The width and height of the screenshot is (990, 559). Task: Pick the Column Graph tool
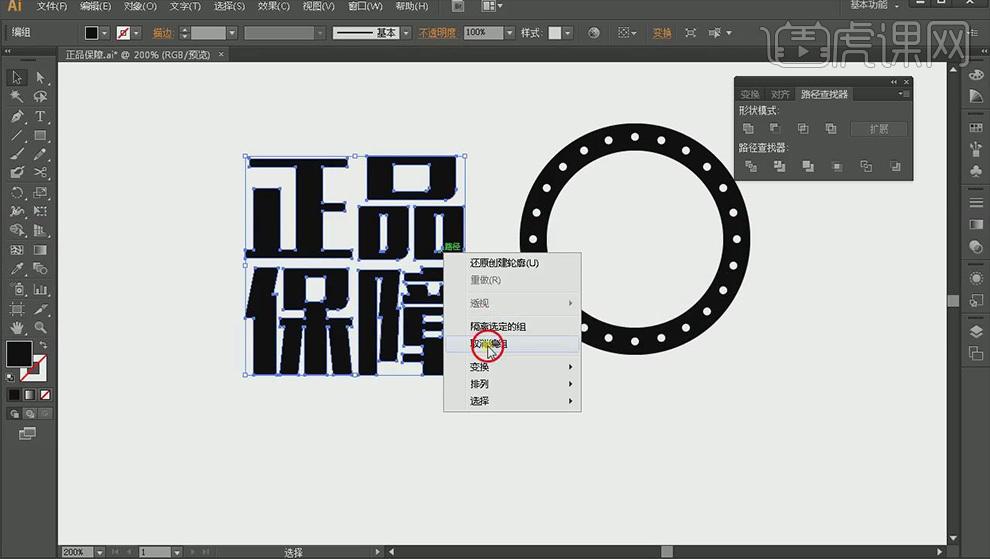pyautogui.click(x=40, y=289)
